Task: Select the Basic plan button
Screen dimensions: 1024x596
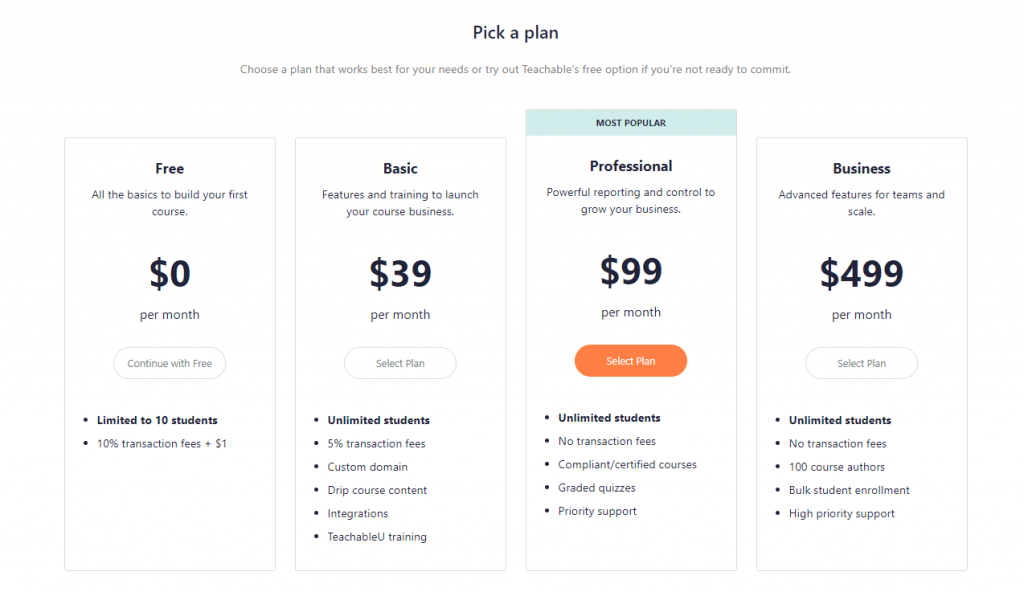Action: (x=400, y=363)
